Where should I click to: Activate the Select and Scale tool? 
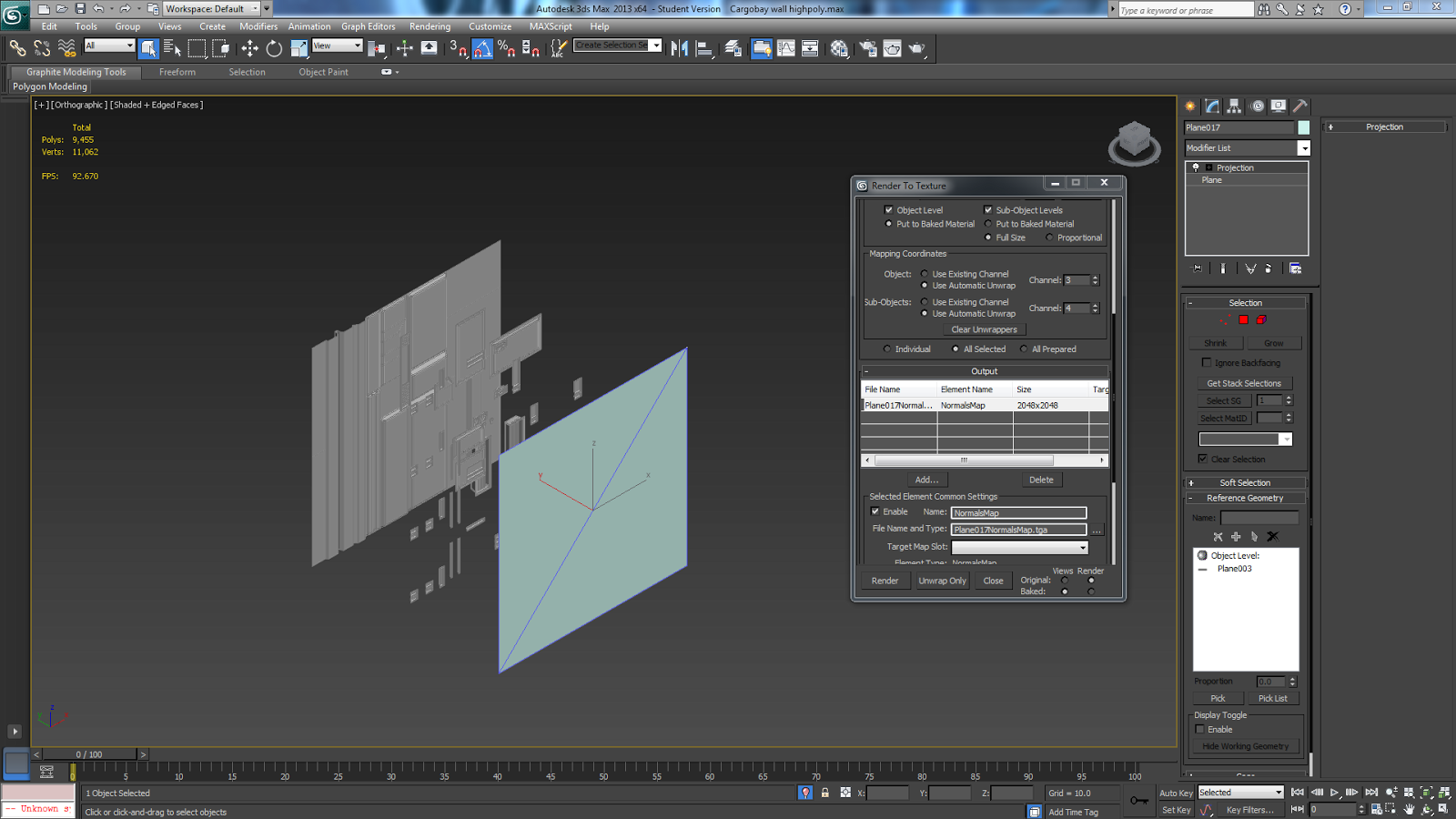point(298,48)
